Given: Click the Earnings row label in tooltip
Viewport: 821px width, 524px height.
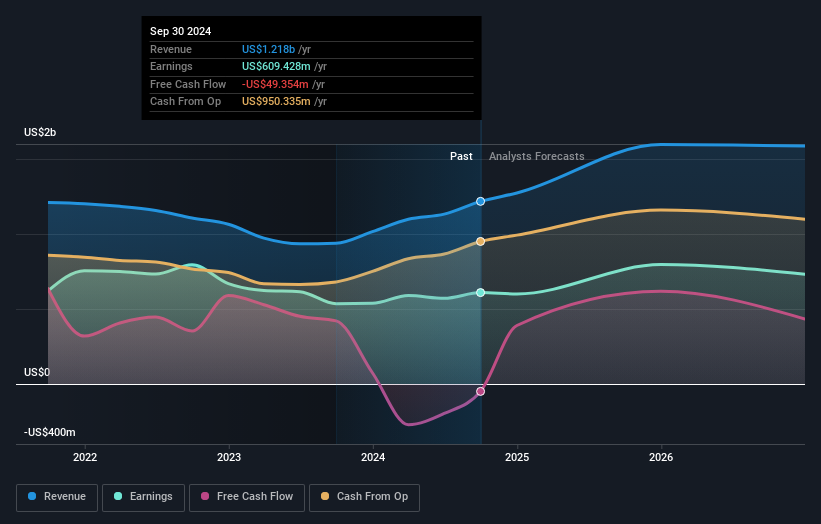Looking at the screenshot, I should pyautogui.click(x=171, y=66).
